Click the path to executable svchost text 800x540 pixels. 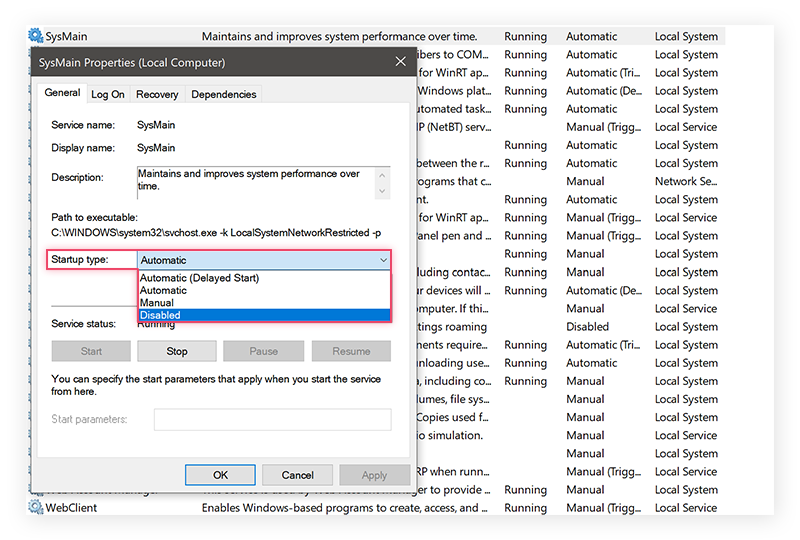(x=216, y=233)
